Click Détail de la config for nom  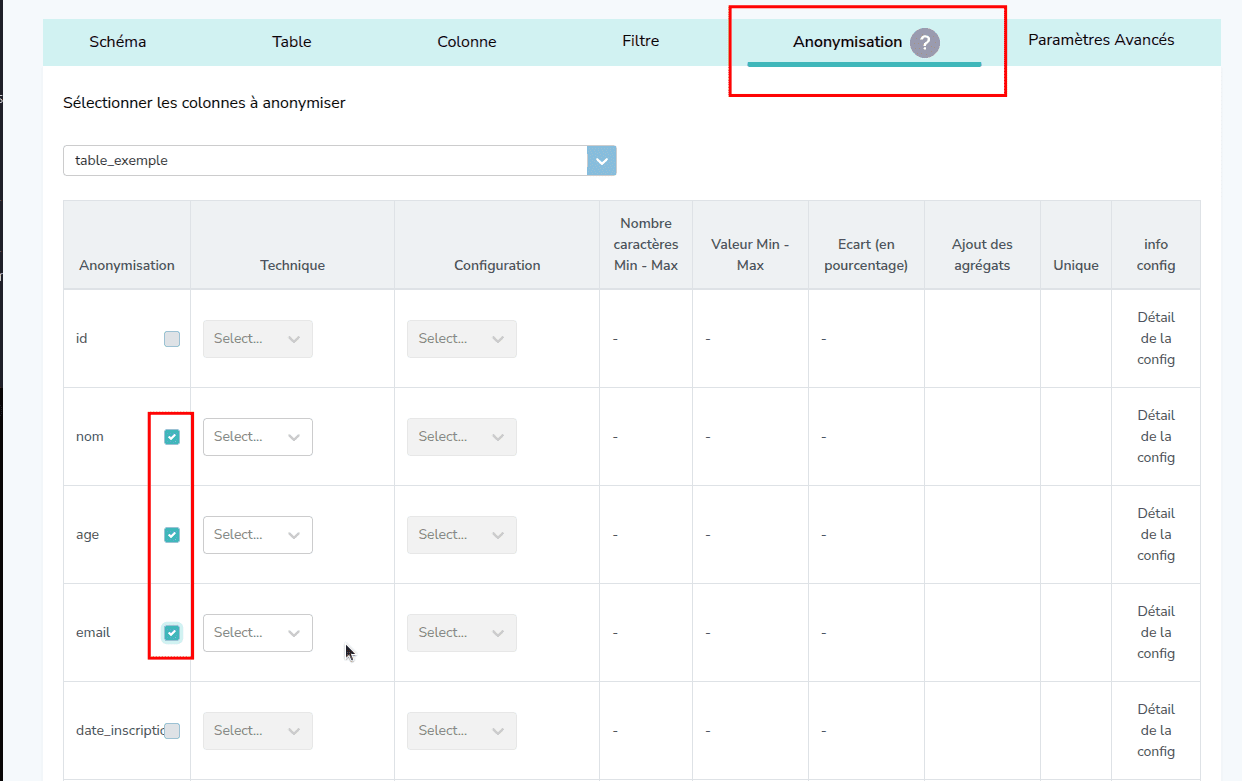pos(1155,437)
